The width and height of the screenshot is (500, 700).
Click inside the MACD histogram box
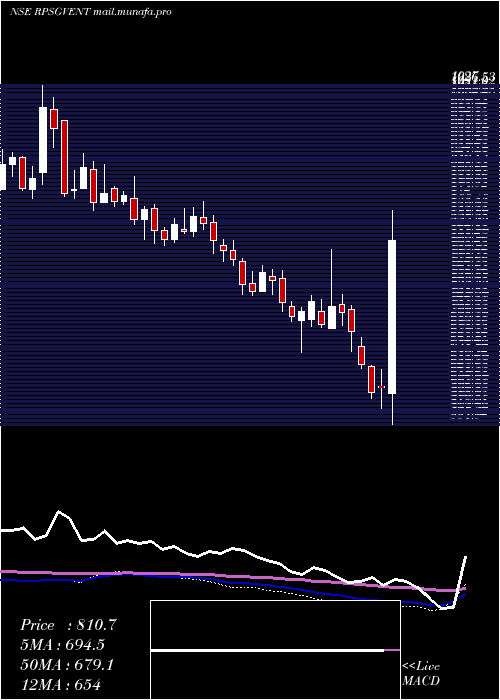275,650
